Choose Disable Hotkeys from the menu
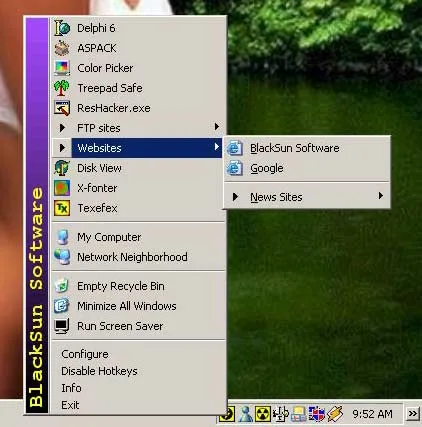Screen dimensions: 422x427 [99, 371]
